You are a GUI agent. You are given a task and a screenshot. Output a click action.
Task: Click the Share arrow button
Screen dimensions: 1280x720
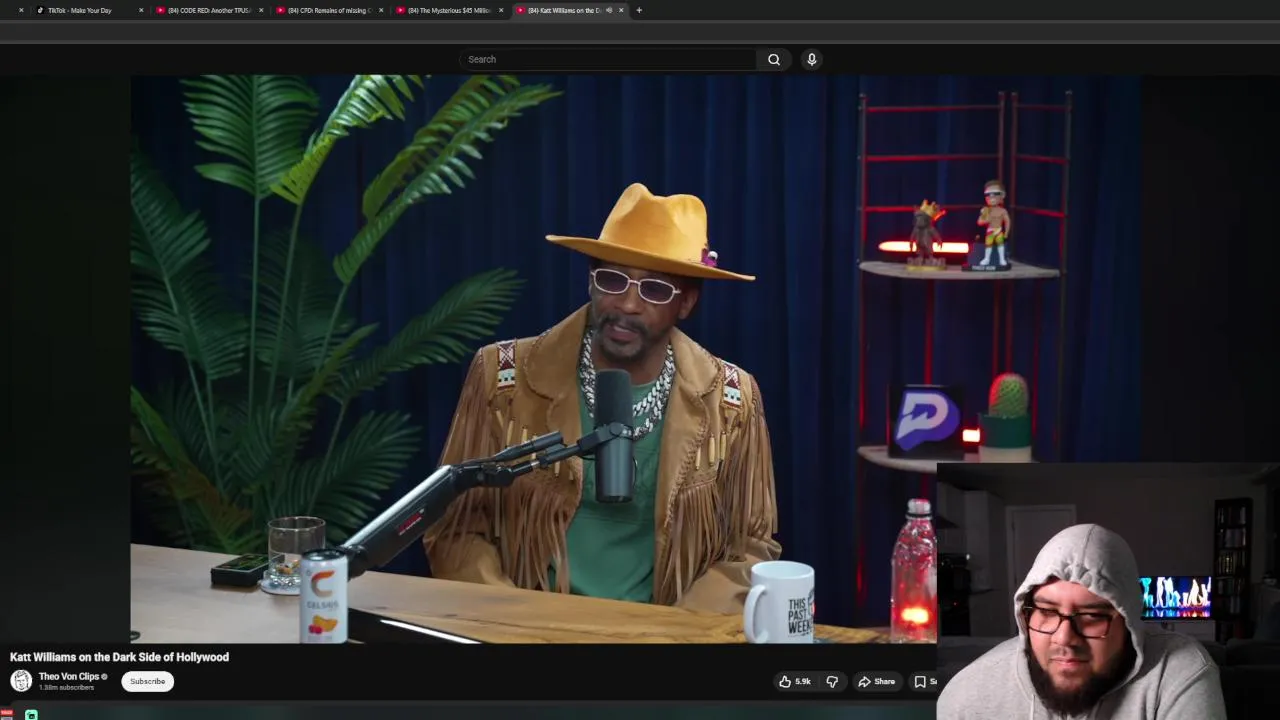coord(877,681)
